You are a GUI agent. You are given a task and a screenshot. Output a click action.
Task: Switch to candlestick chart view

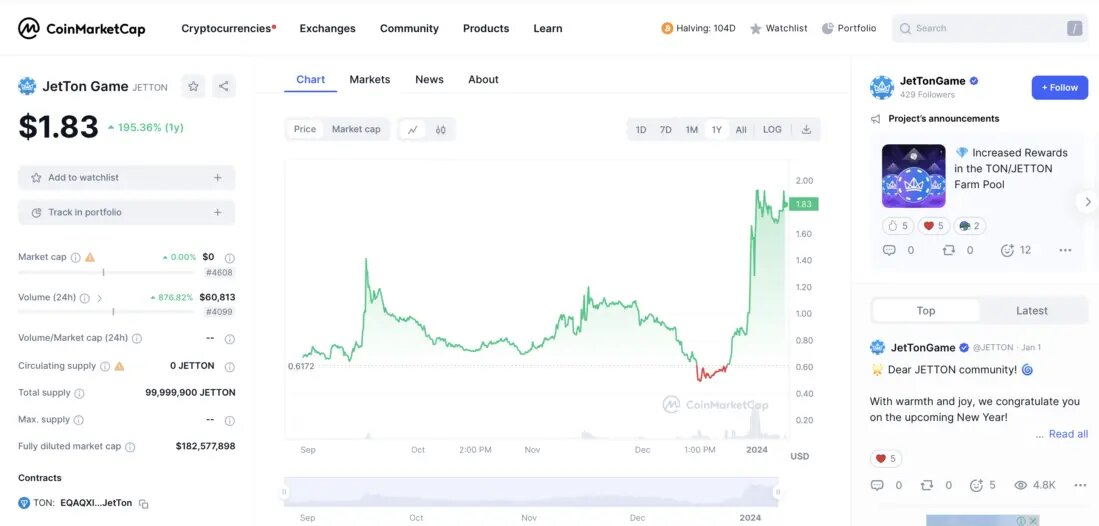coord(440,129)
